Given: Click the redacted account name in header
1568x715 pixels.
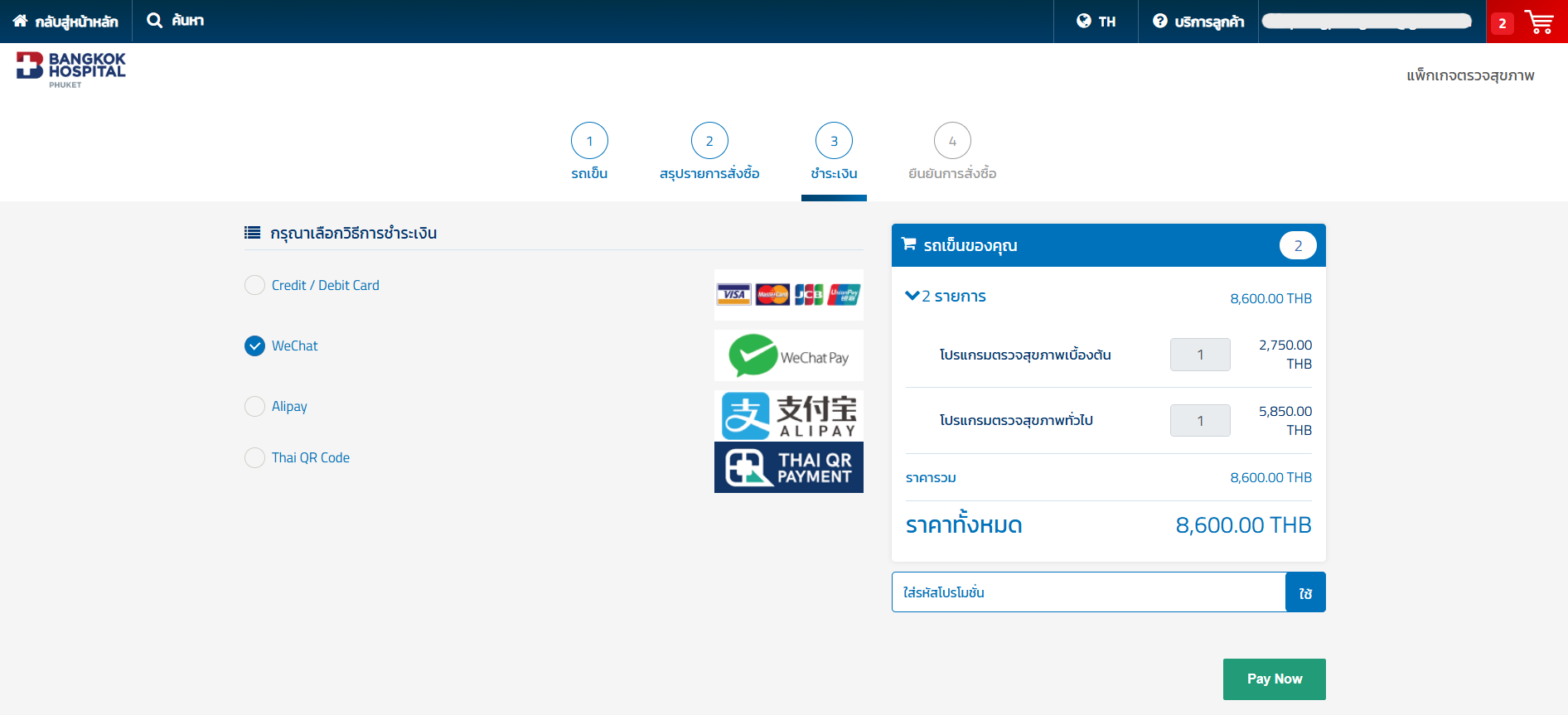Looking at the screenshot, I should [1367, 22].
